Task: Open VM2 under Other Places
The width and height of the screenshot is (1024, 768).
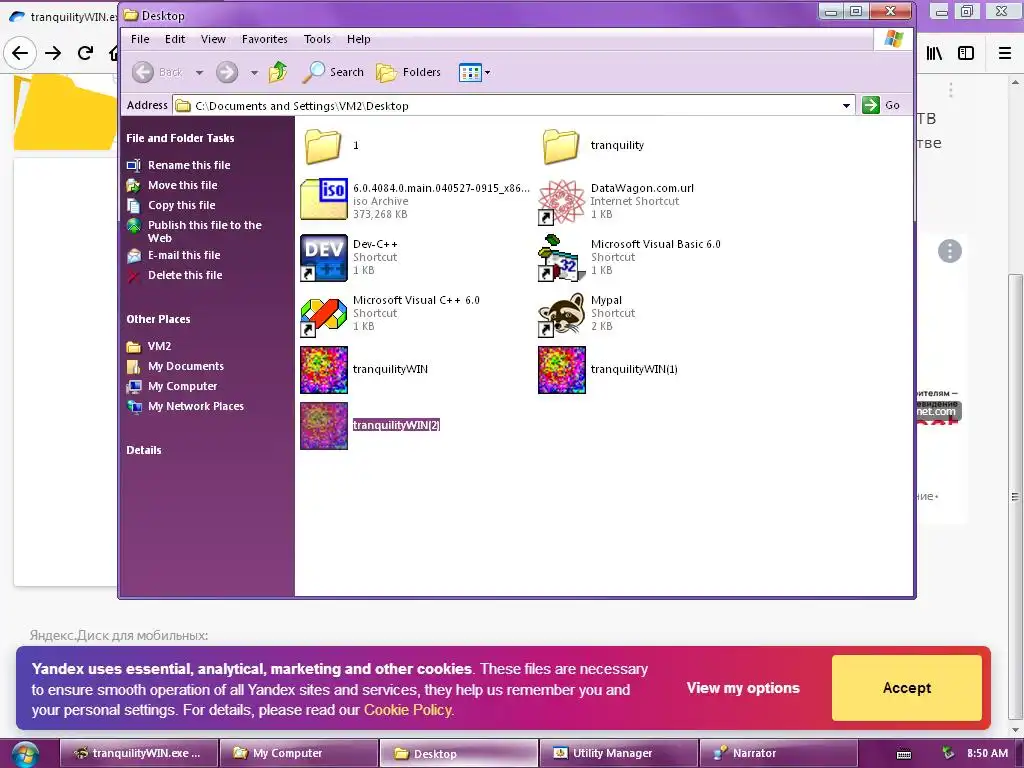Action: pos(159,346)
